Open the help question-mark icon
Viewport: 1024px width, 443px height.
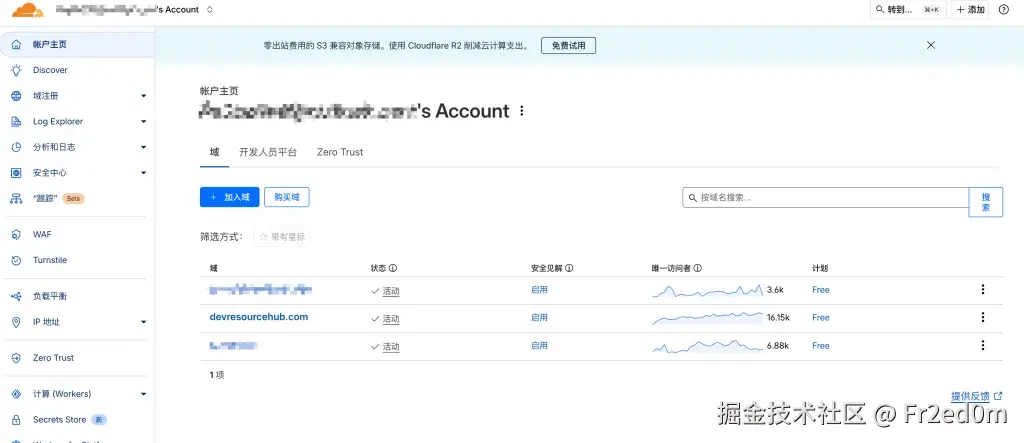pyautogui.click(x=1004, y=10)
